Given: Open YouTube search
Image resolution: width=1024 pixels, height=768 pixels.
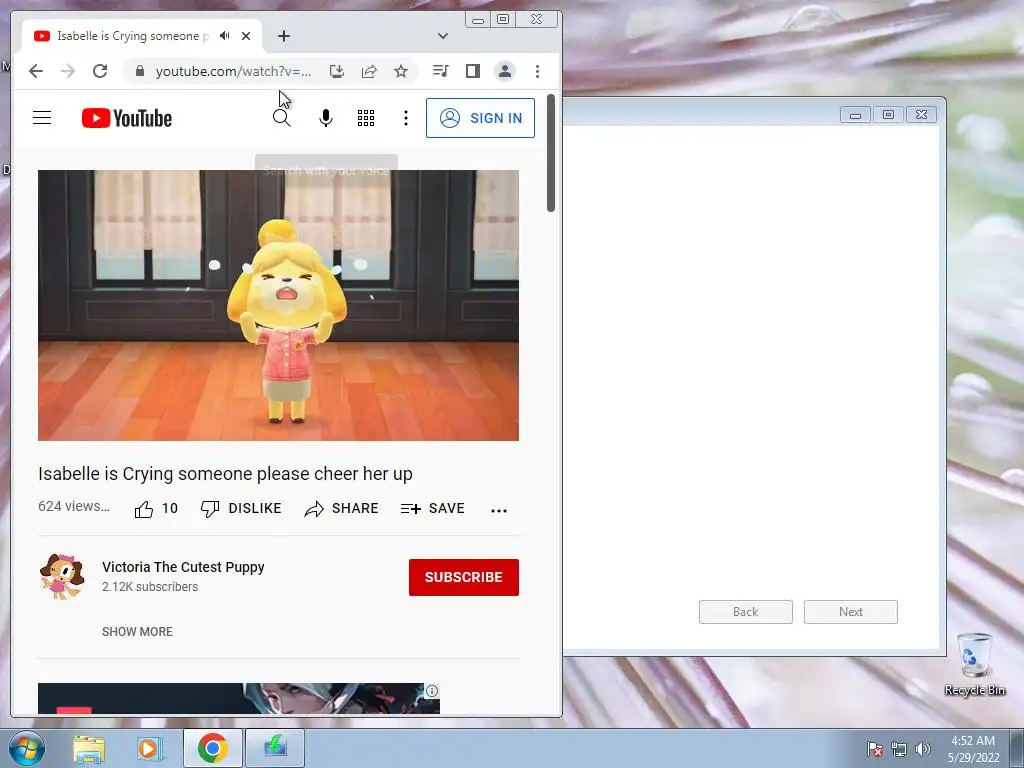Looking at the screenshot, I should [x=281, y=118].
